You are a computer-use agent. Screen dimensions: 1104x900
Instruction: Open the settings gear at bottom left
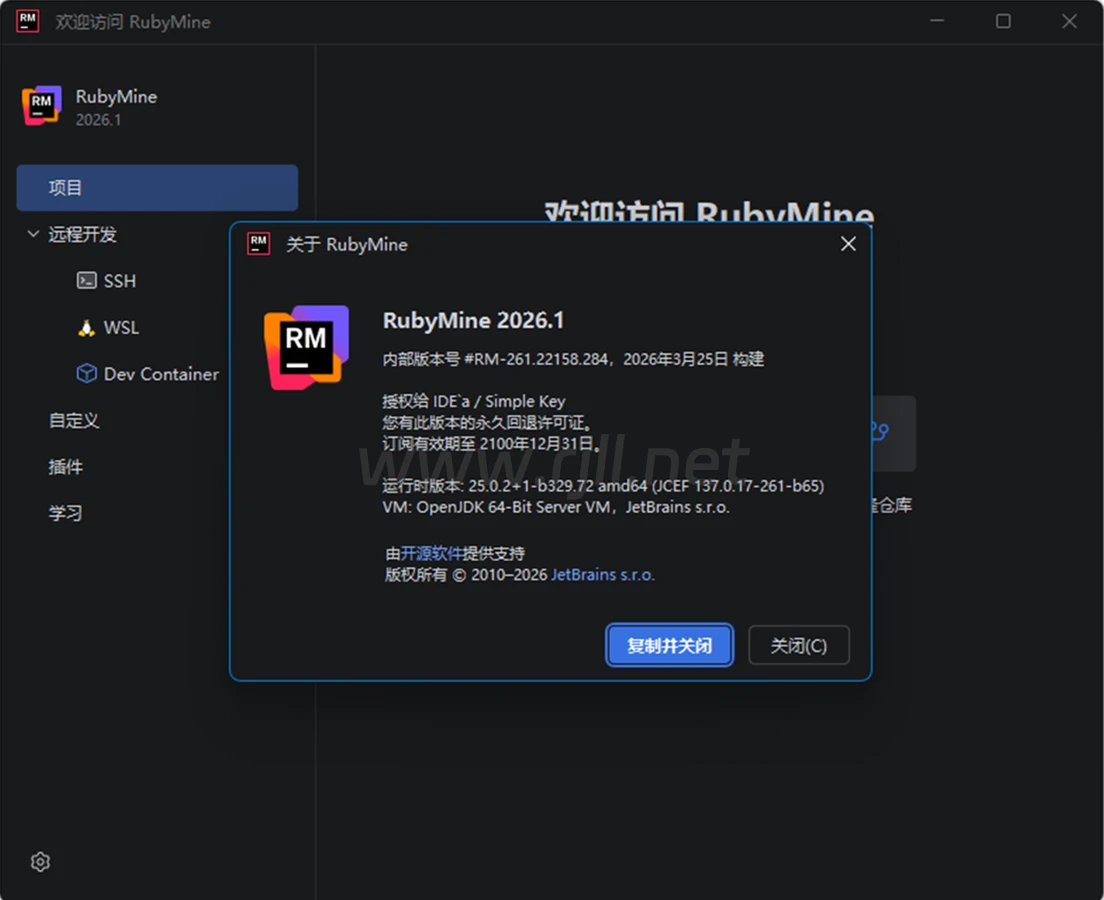pyautogui.click(x=40, y=862)
